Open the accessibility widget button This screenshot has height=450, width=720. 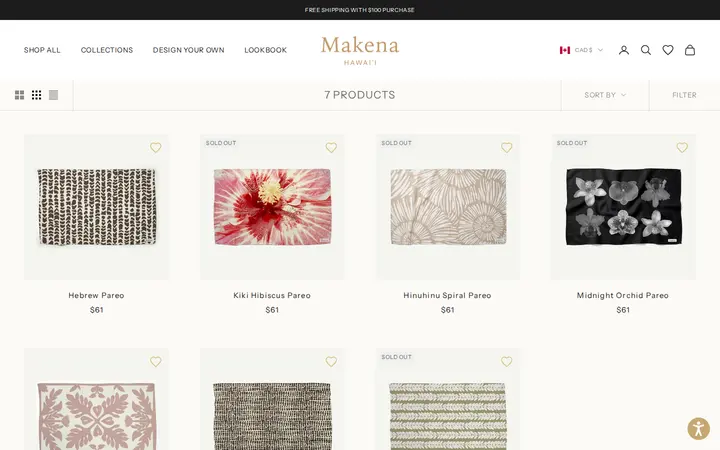698,429
